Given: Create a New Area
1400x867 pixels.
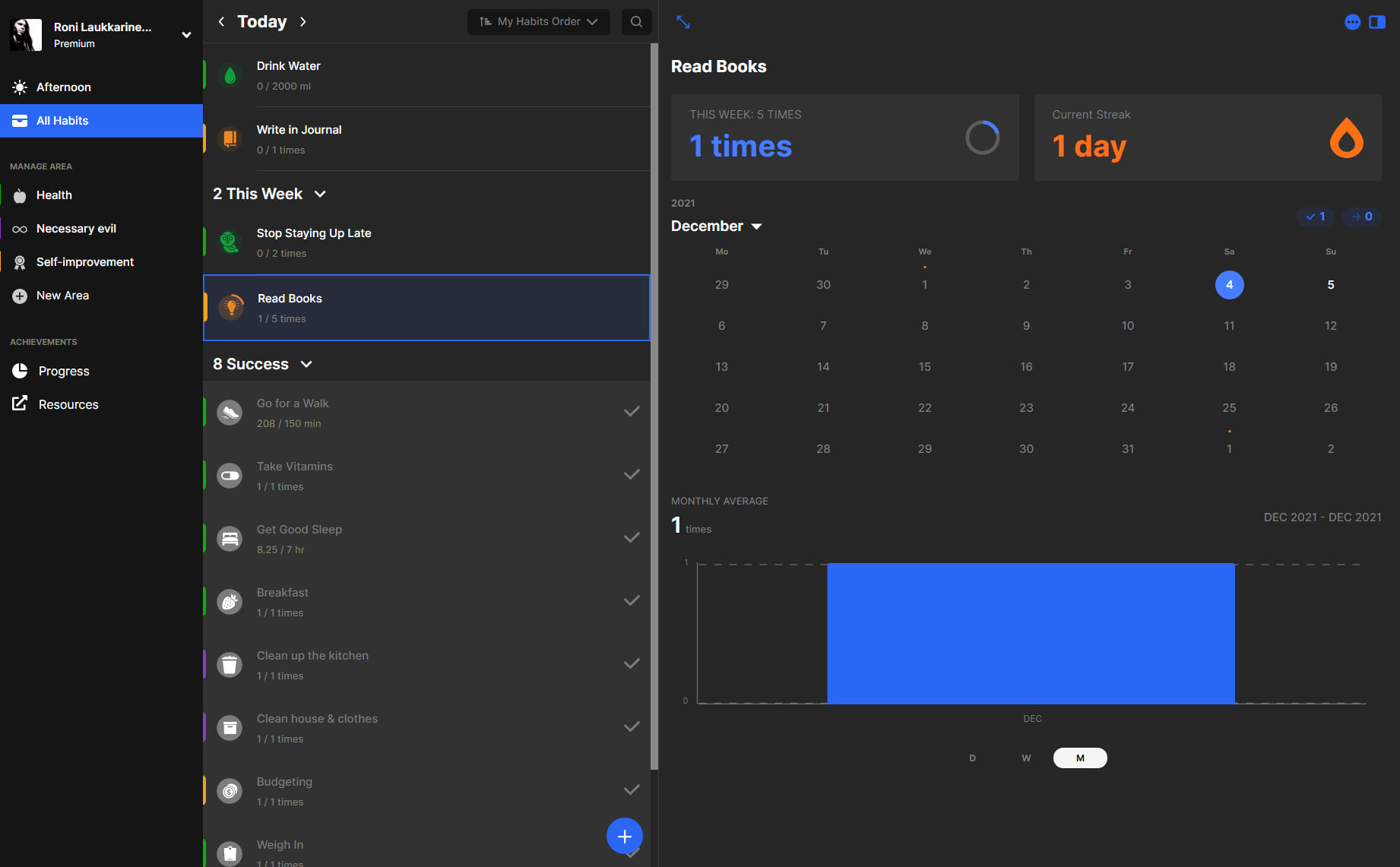Looking at the screenshot, I should point(101,296).
